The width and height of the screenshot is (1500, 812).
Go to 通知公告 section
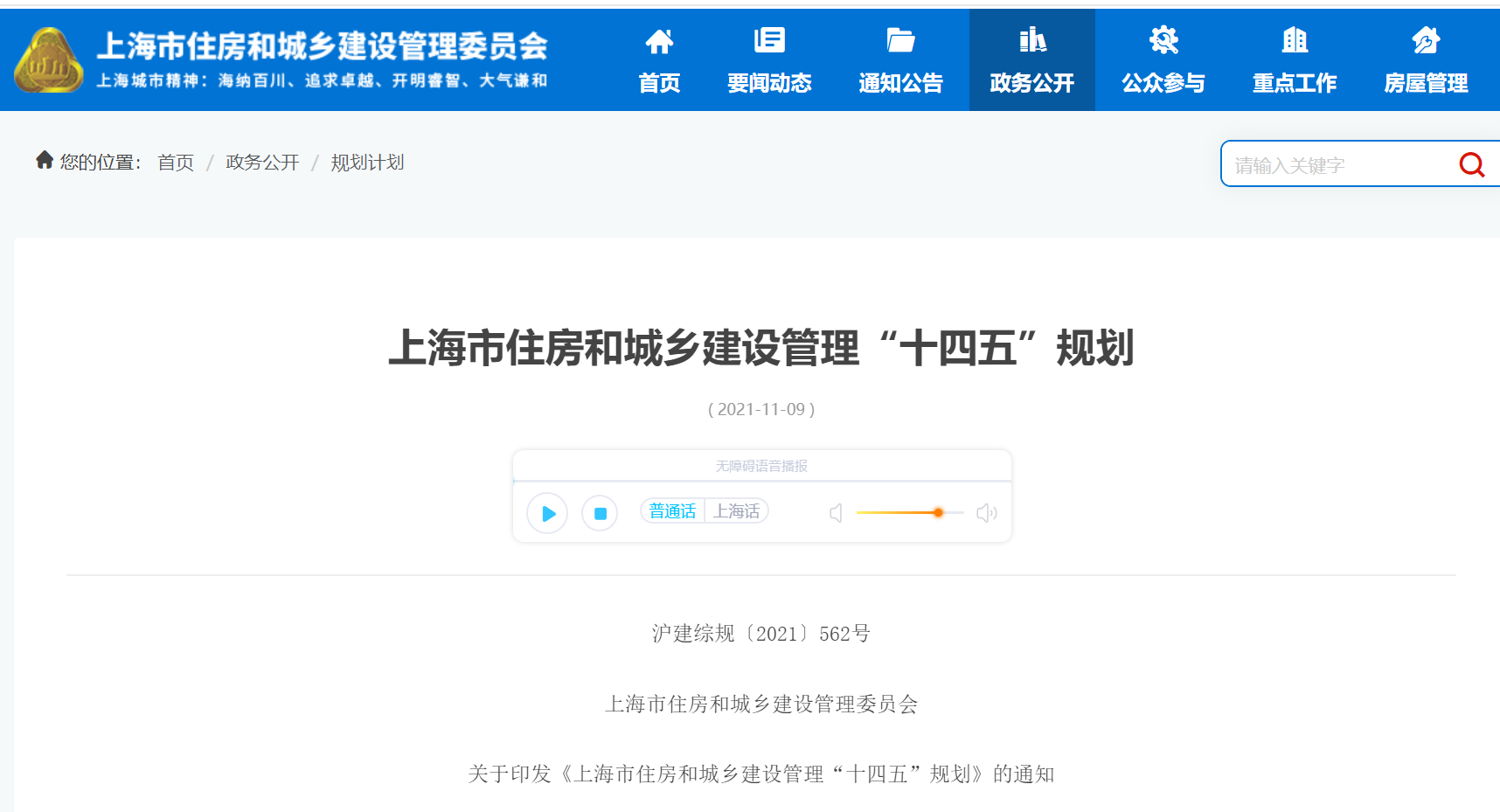[x=900, y=60]
